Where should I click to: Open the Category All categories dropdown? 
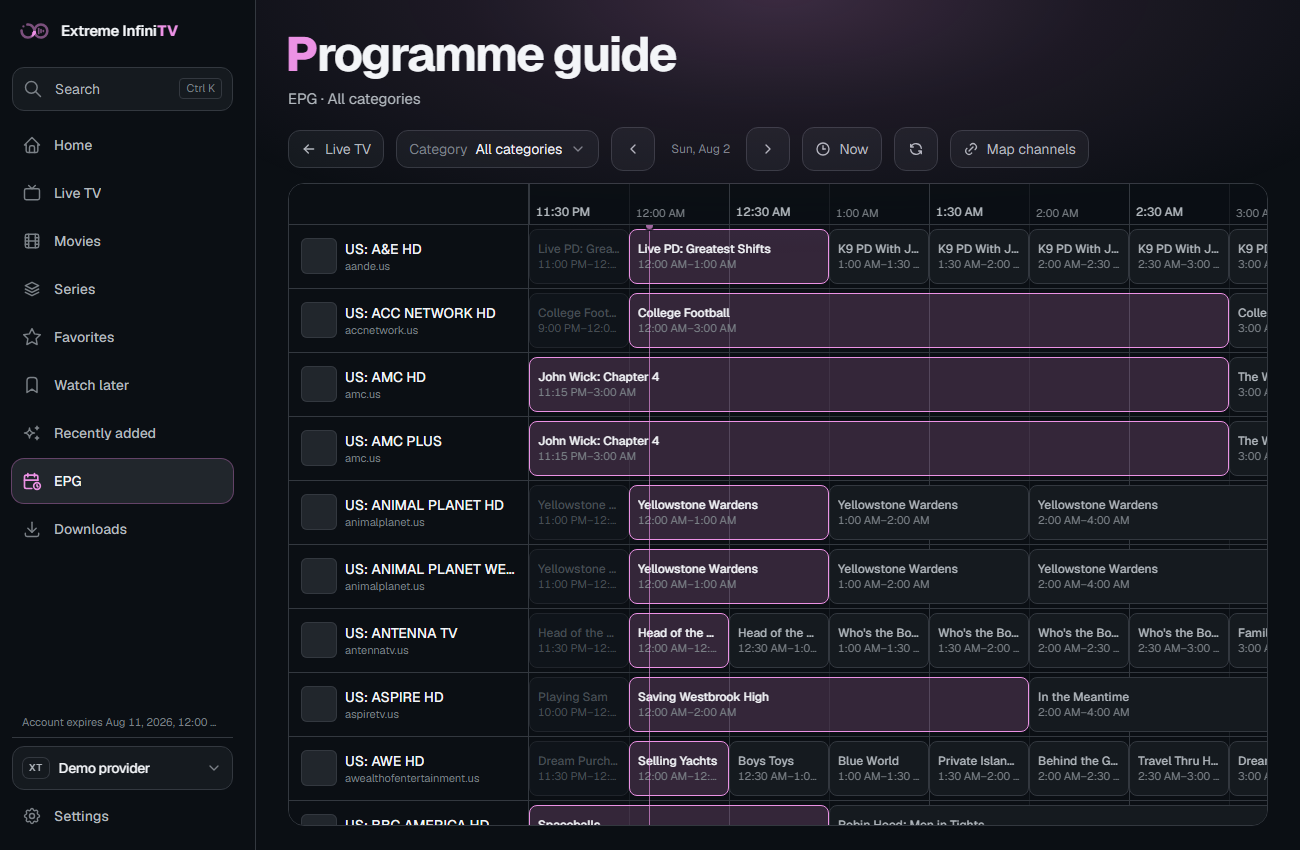[x=497, y=149]
